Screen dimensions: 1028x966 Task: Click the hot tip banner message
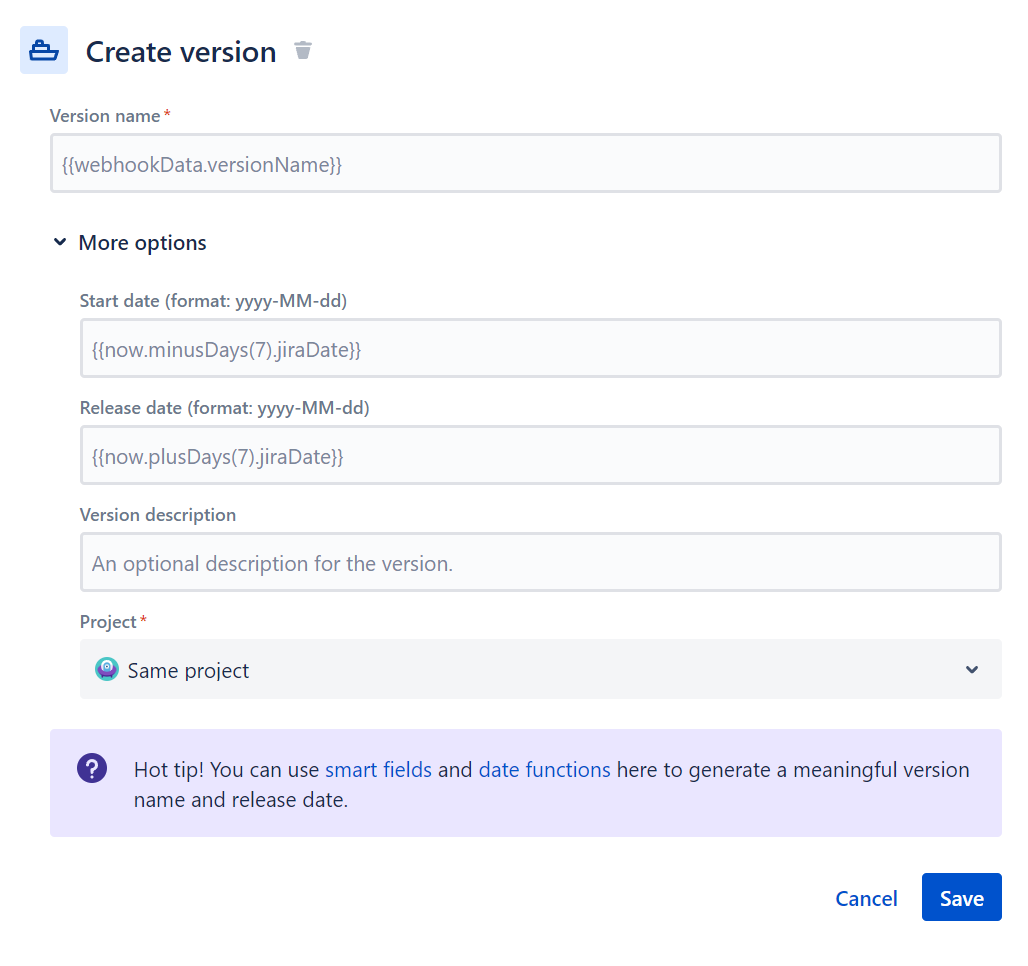point(551,783)
